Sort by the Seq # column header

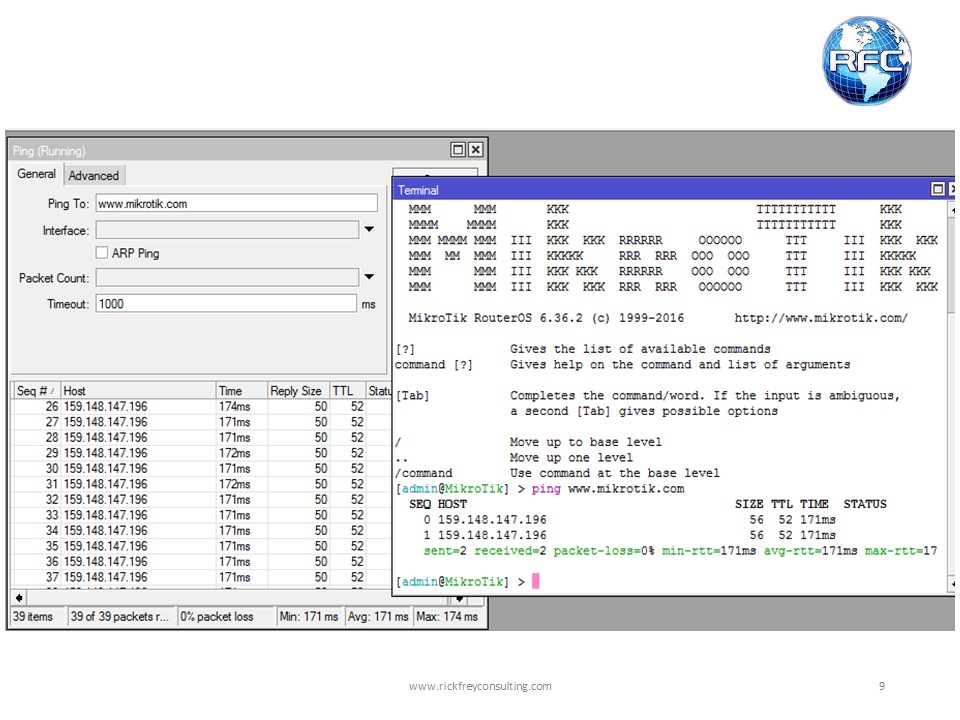[36, 391]
